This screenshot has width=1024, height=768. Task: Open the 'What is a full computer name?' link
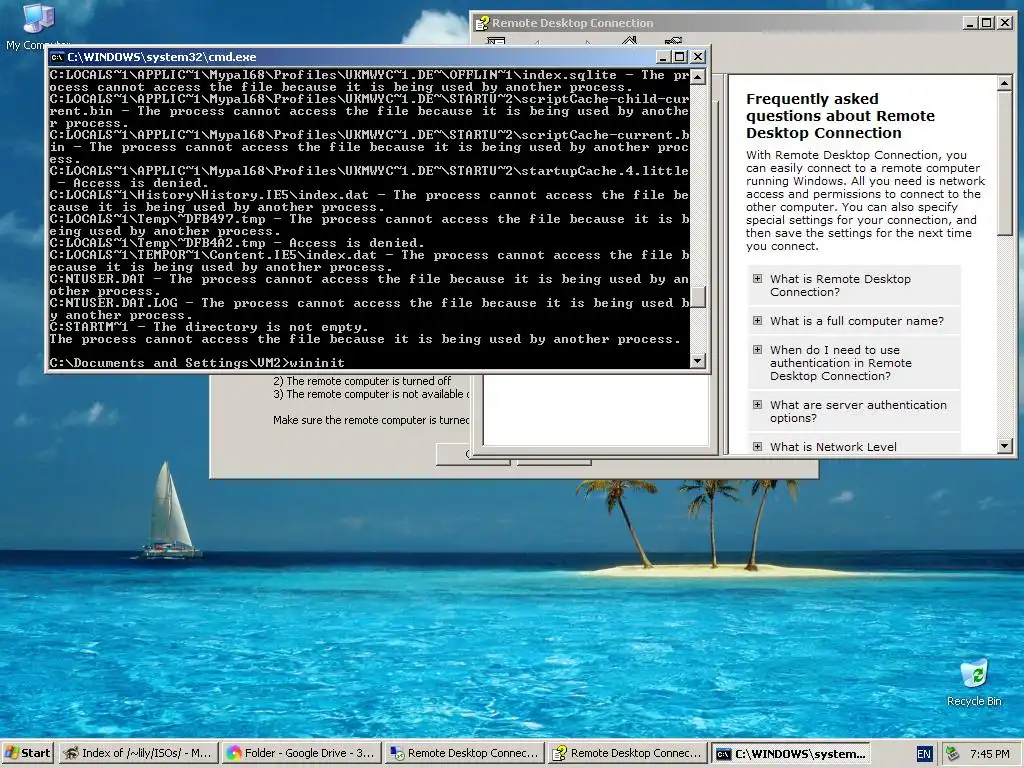857,321
